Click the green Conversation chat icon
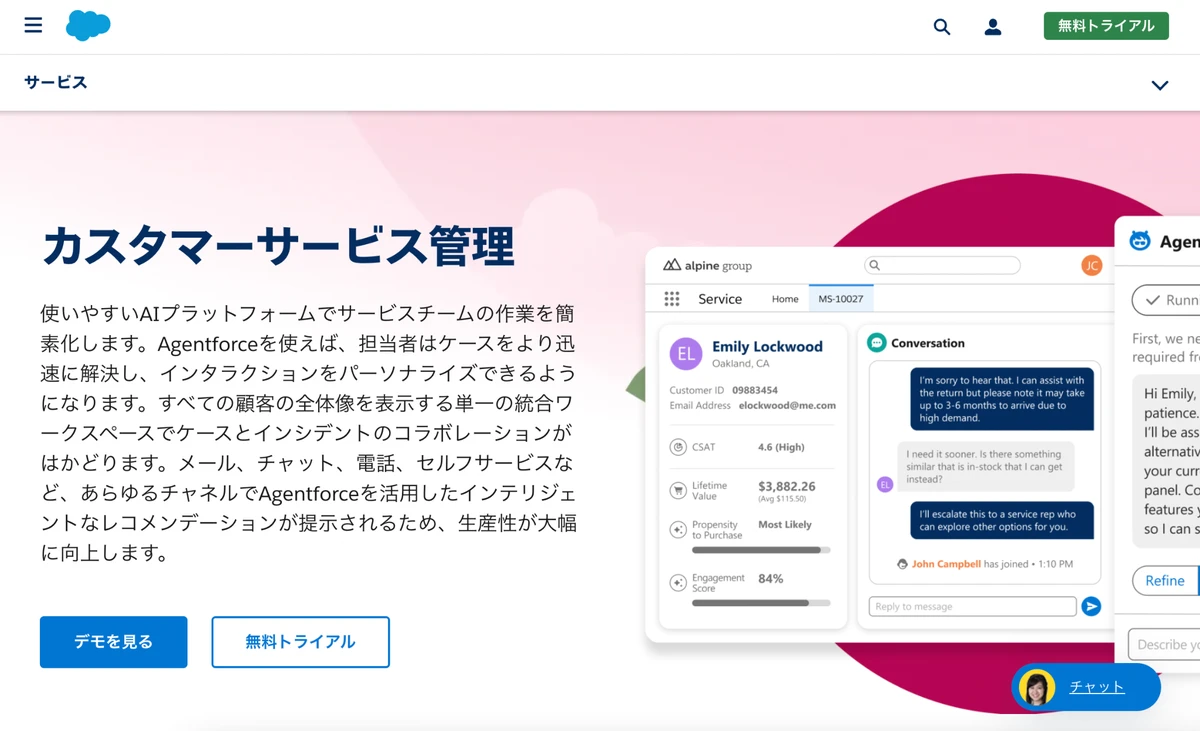The width and height of the screenshot is (1200, 731). (877, 342)
